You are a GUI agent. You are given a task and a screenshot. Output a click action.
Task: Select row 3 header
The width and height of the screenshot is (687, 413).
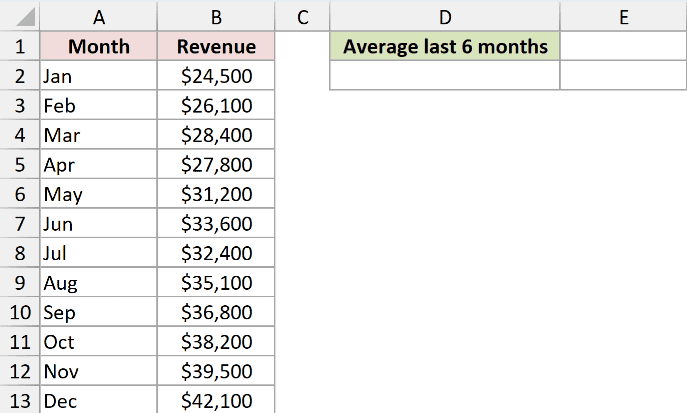pos(20,105)
